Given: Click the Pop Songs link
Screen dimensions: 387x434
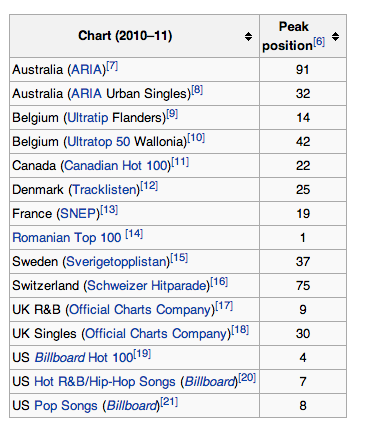Looking at the screenshot, I should (66, 406).
